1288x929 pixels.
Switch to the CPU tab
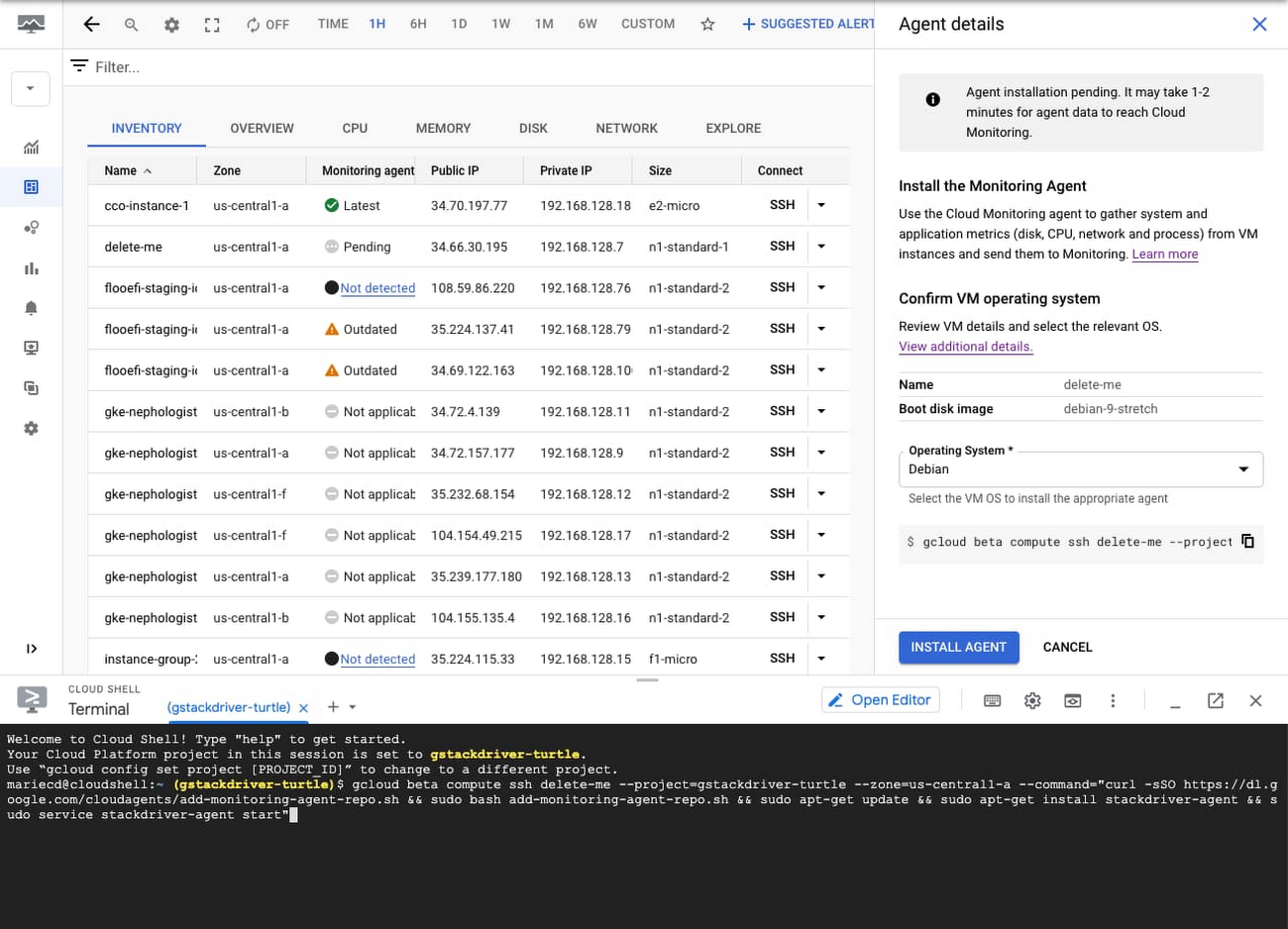click(355, 128)
